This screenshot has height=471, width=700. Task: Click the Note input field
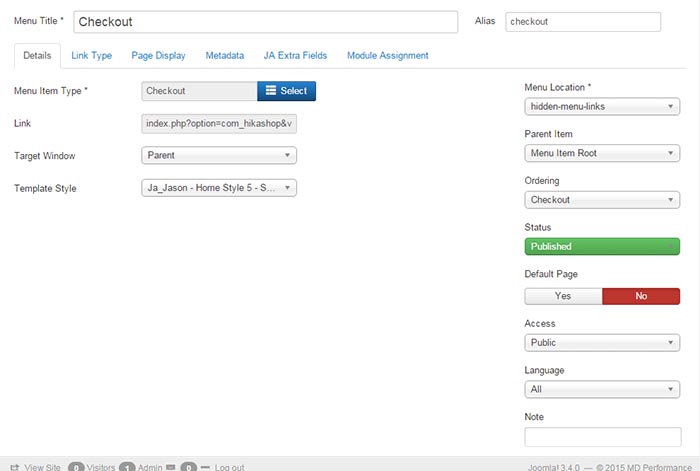[603, 437]
